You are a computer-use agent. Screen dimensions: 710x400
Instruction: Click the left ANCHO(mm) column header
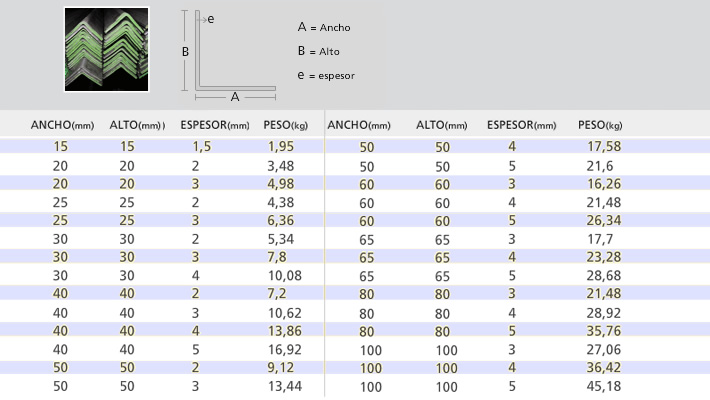pos(62,125)
